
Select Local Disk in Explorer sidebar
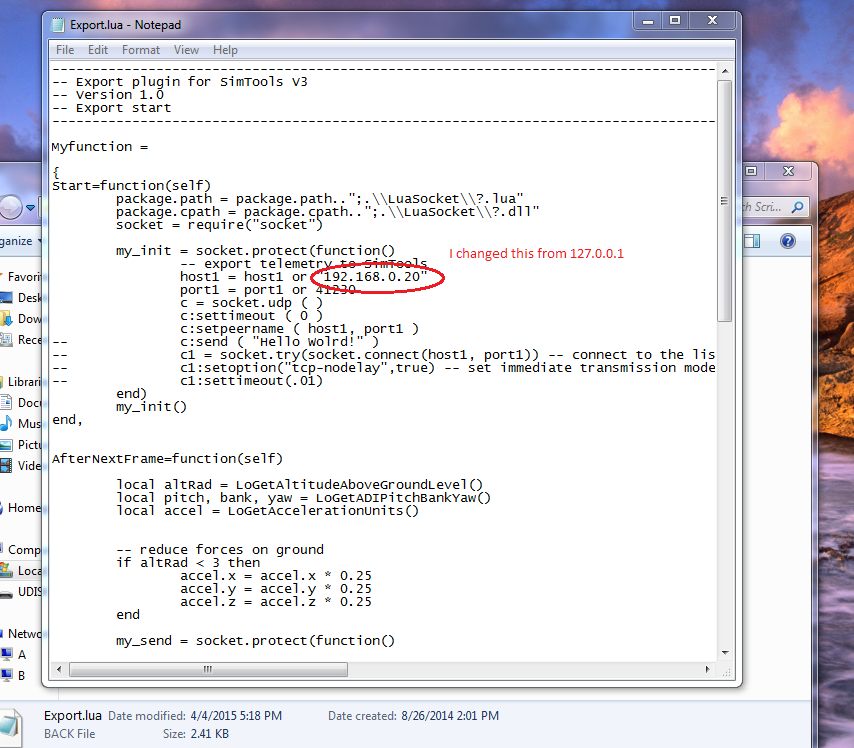point(22,570)
